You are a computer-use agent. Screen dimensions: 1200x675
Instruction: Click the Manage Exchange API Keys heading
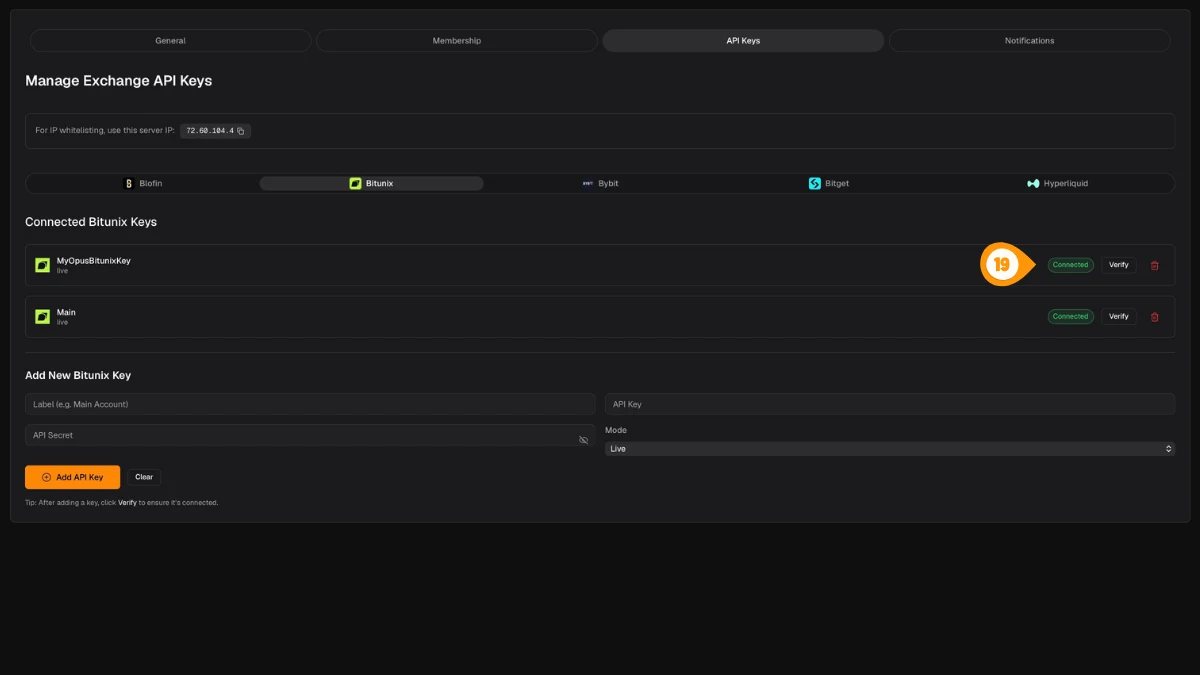click(119, 81)
